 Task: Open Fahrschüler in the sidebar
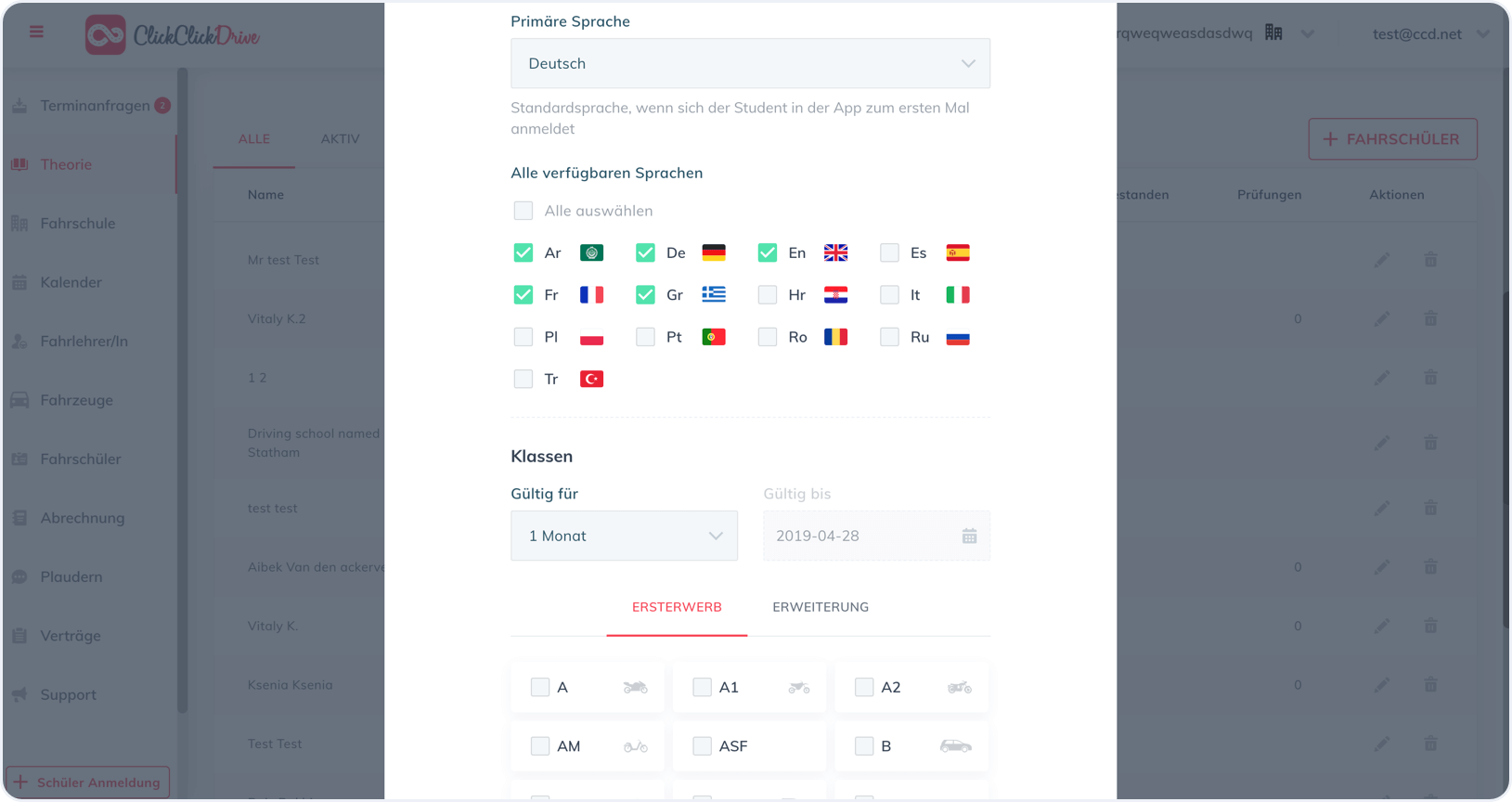click(81, 459)
